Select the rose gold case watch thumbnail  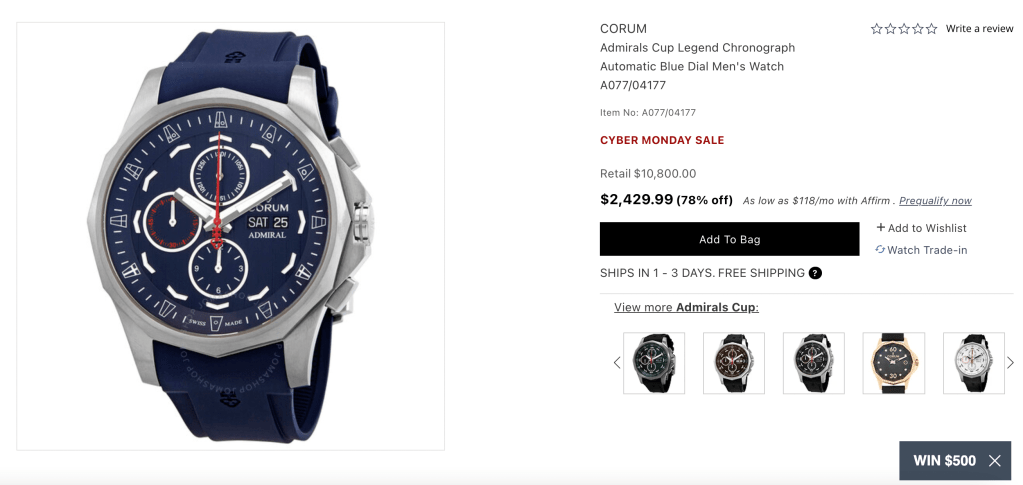tap(894, 363)
